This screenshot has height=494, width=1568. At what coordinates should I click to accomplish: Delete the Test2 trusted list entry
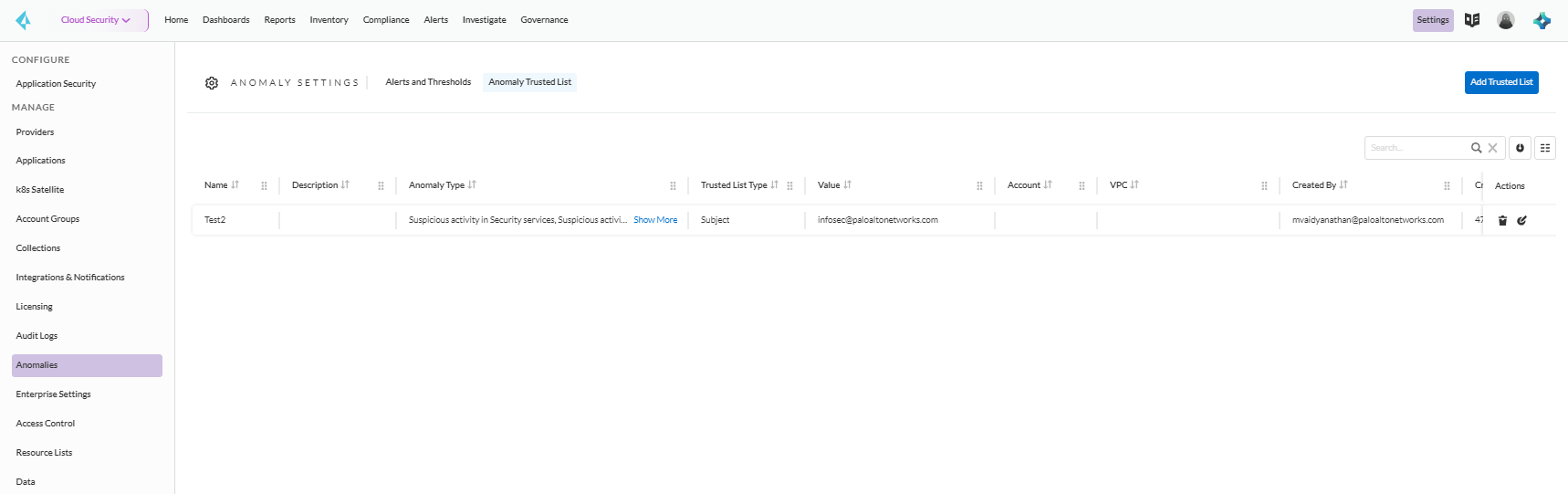click(1503, 220)
